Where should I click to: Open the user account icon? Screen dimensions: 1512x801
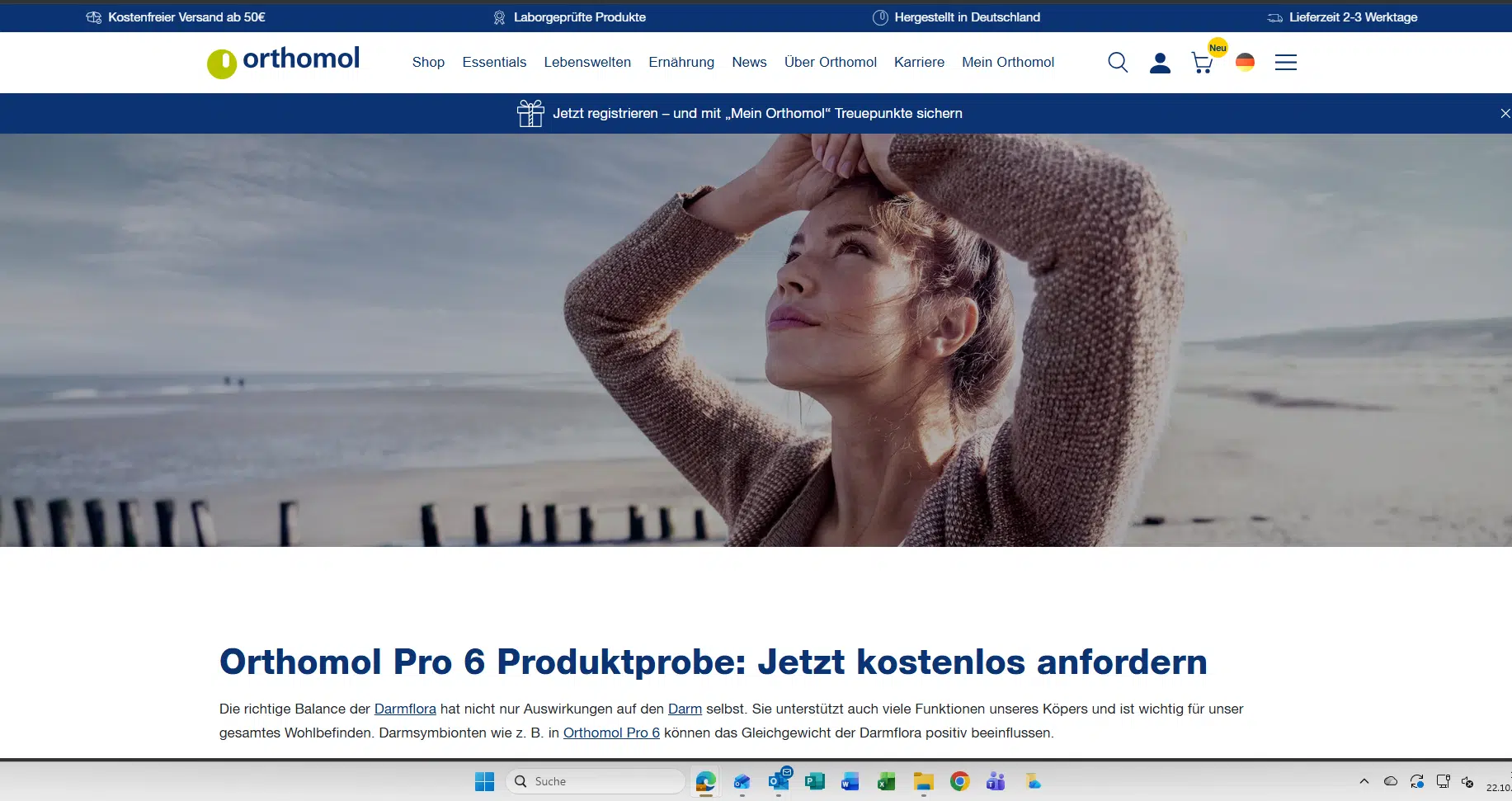[x=1160, y=63]
